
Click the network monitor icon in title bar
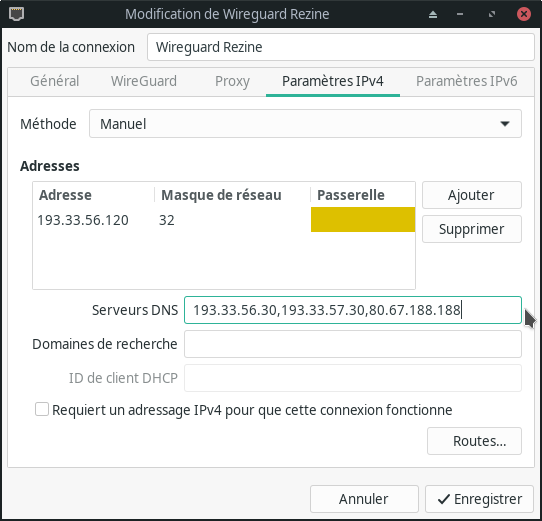[16, 14]
